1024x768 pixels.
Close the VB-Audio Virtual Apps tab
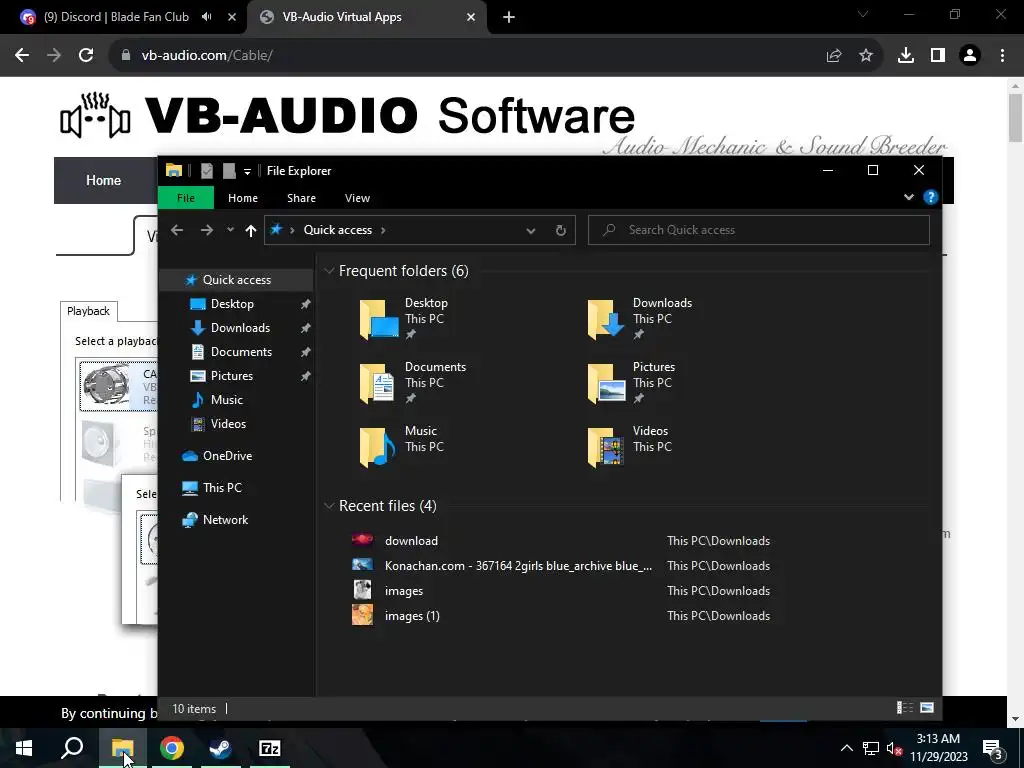coord(471,18)
